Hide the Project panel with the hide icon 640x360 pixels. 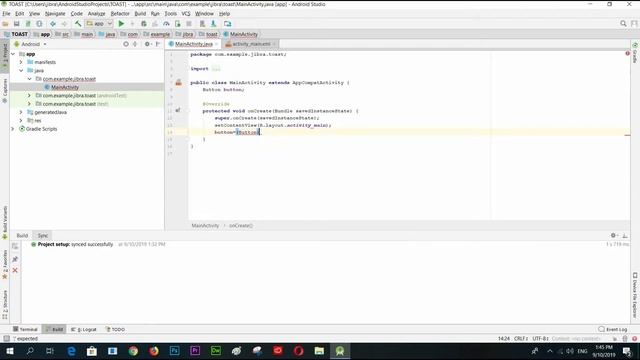coord(158,44)
